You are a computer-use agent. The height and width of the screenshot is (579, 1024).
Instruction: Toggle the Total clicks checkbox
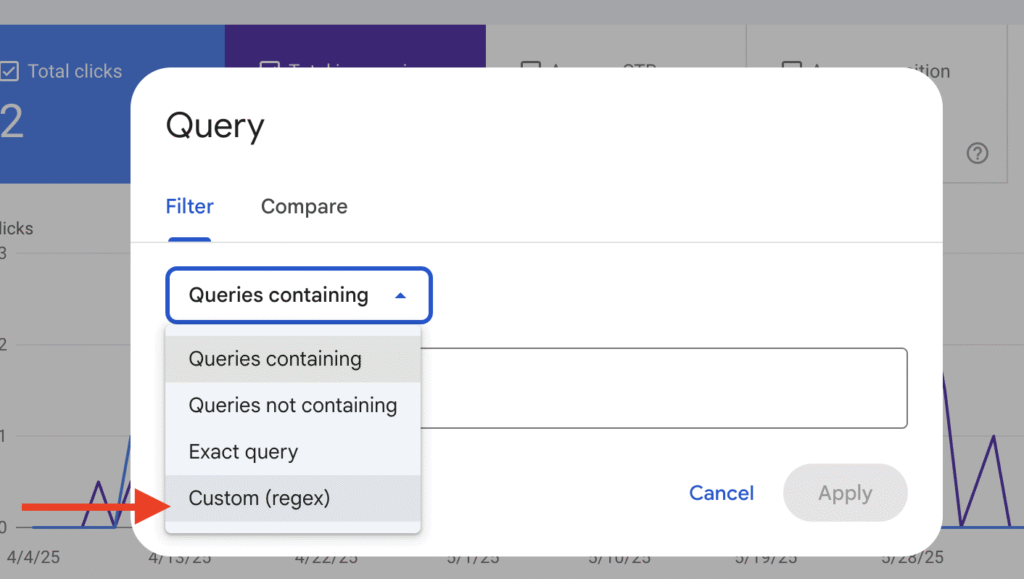[x=9, y=70]
